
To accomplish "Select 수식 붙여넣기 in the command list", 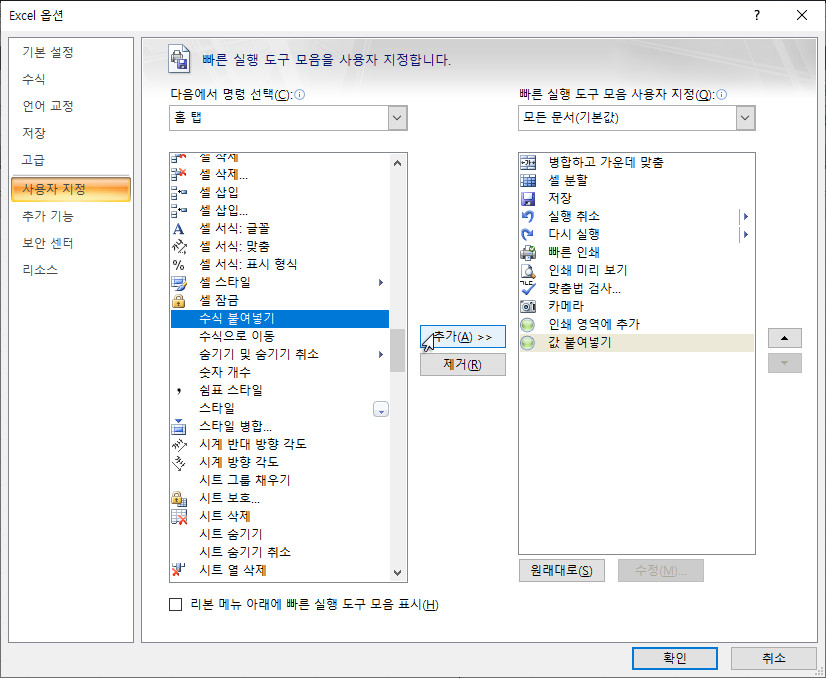I will click(x=280, y=319).
